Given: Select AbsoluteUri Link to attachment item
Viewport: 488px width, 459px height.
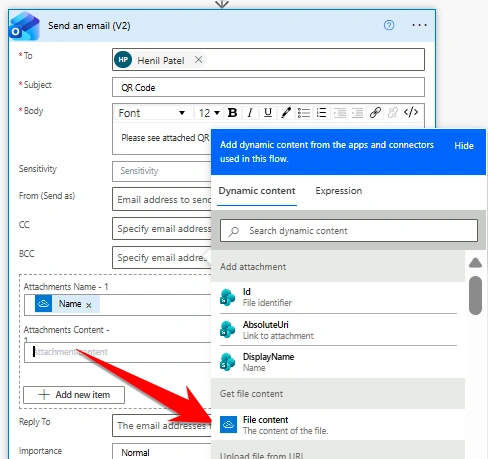Looking at the screenshot, I should pos(338,330).
